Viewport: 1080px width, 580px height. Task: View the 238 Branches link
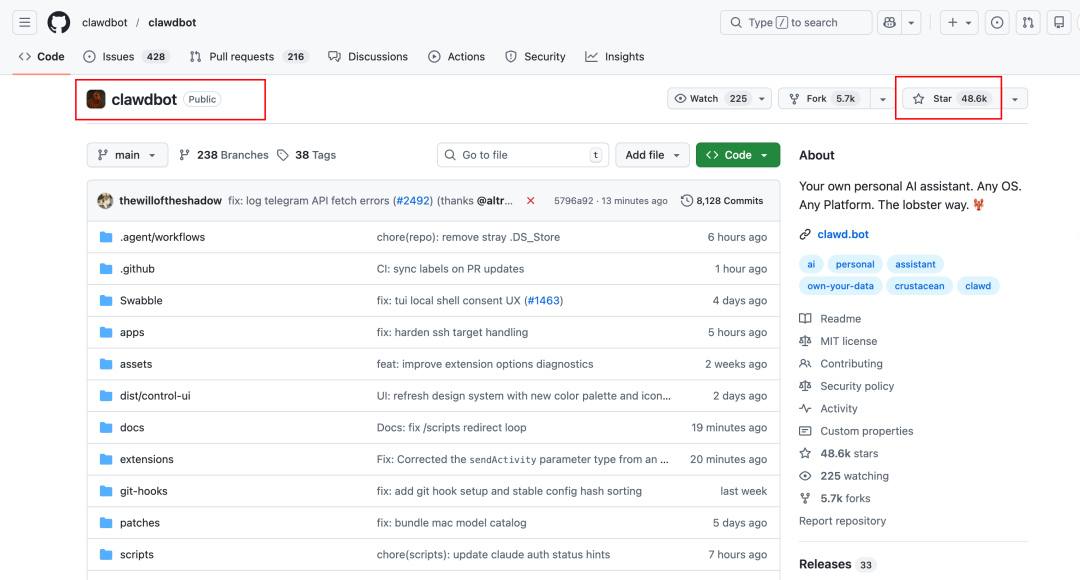224,155
